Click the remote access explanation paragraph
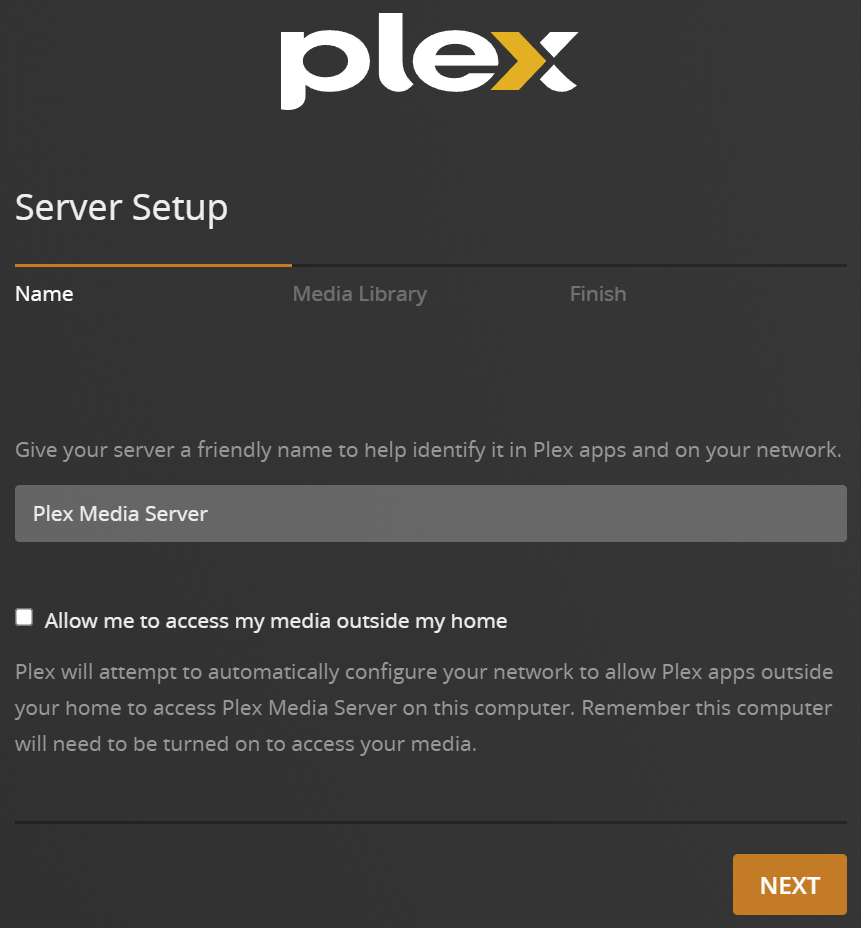861x928 pixels. 424,707
